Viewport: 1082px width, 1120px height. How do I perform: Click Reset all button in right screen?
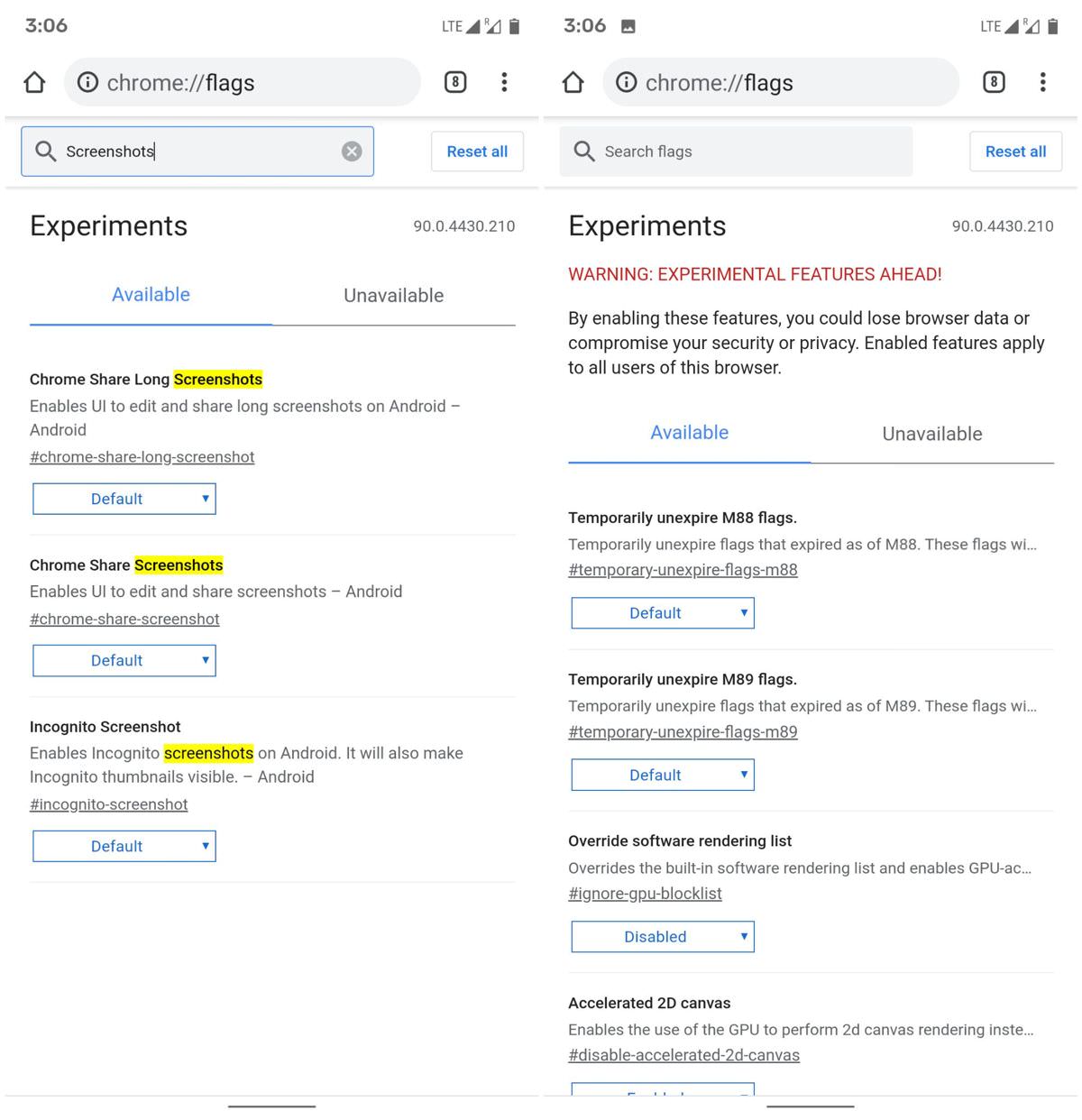[x=1015, y=151]
